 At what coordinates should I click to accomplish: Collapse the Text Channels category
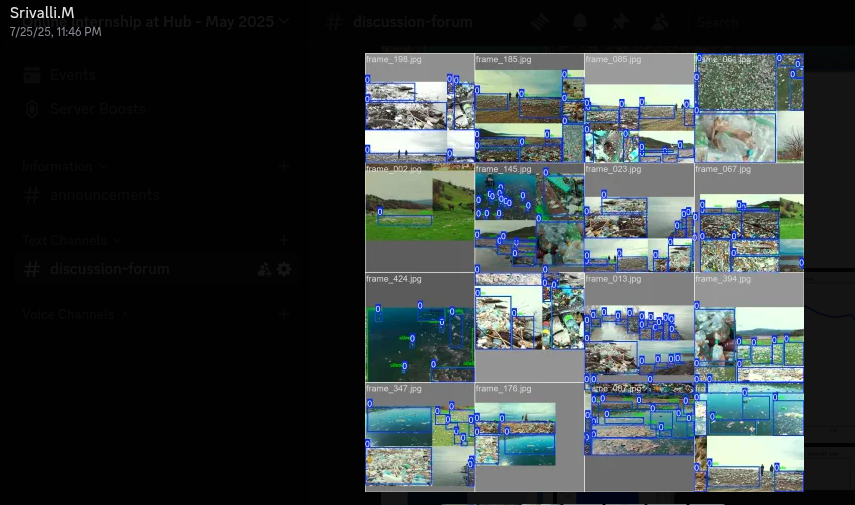(x=70, y=240)
